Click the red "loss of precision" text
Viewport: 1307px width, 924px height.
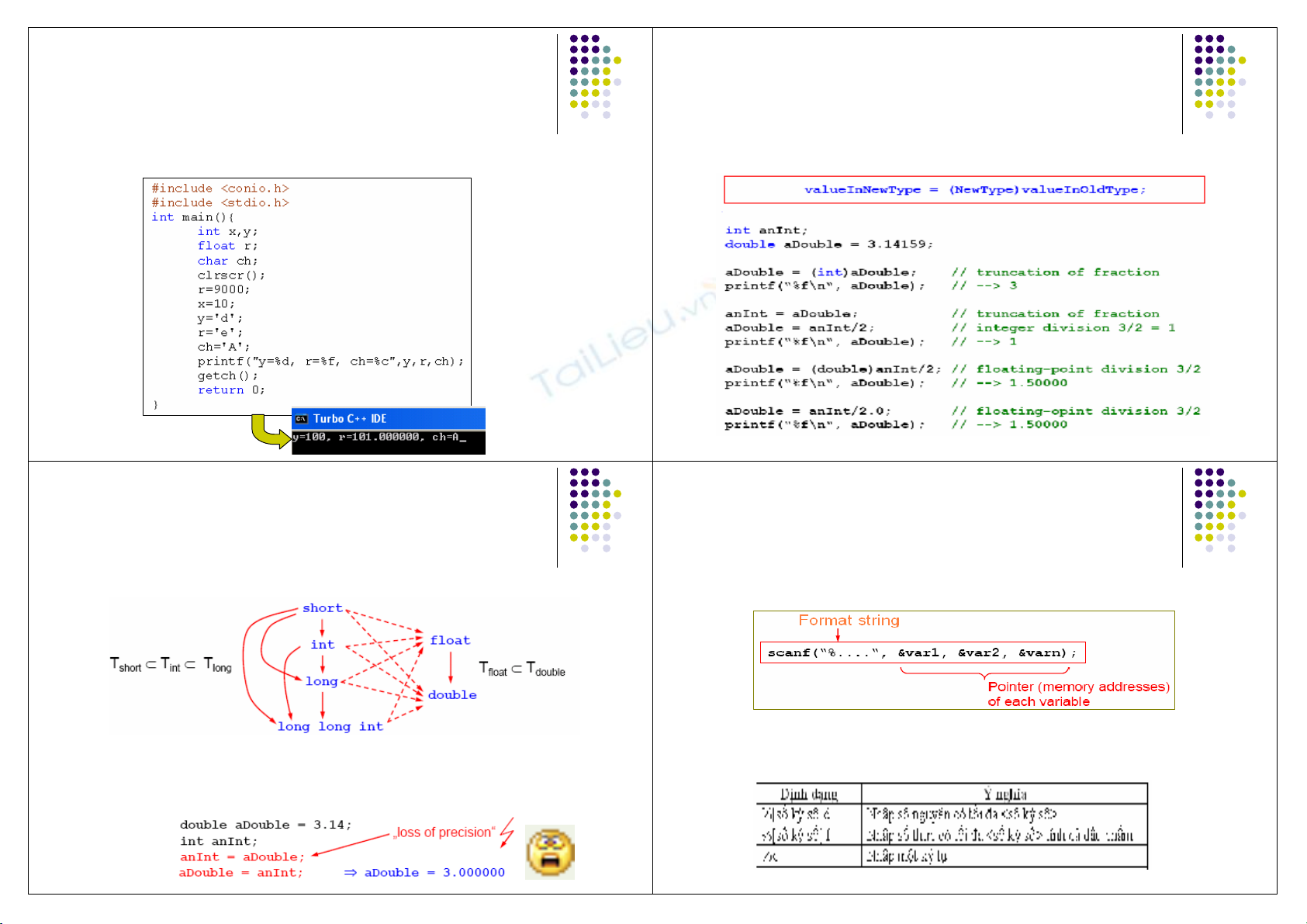point(444,832)
